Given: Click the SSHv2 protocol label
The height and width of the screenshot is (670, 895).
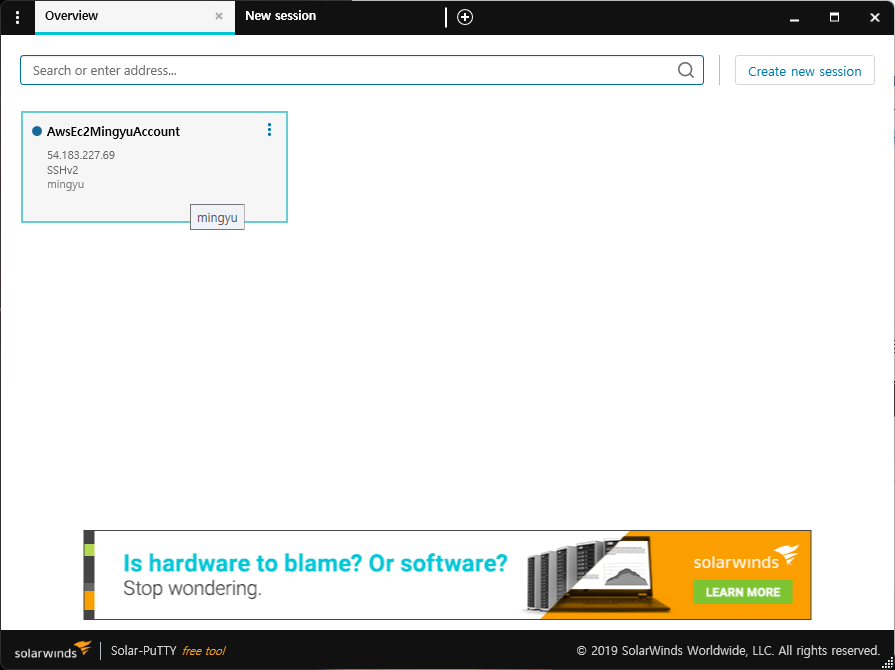Looking at the screenshot, I should (63, 170).
